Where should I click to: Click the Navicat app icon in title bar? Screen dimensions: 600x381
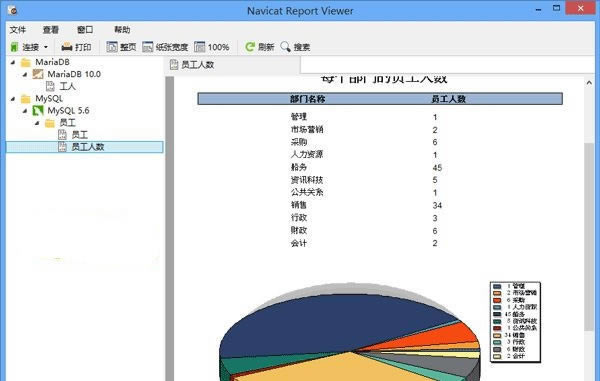(x=13, y=10)
